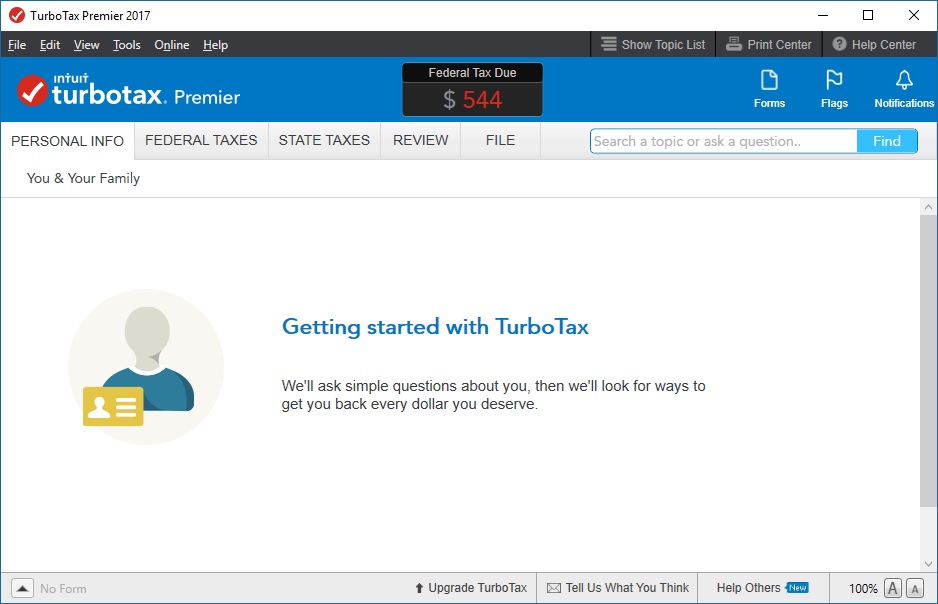Open the Help menu
Viewport: 938px width, 604px height.
(x=215, y=45)
